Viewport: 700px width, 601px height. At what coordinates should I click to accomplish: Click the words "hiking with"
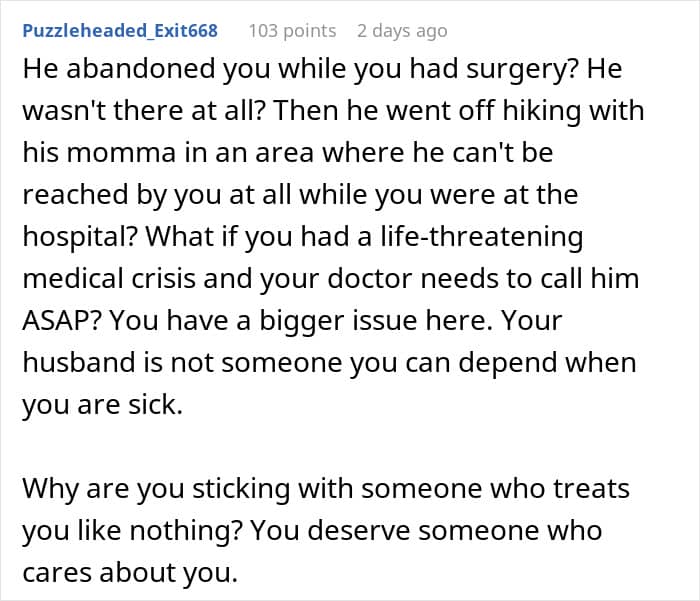click(x=573, y=112)
